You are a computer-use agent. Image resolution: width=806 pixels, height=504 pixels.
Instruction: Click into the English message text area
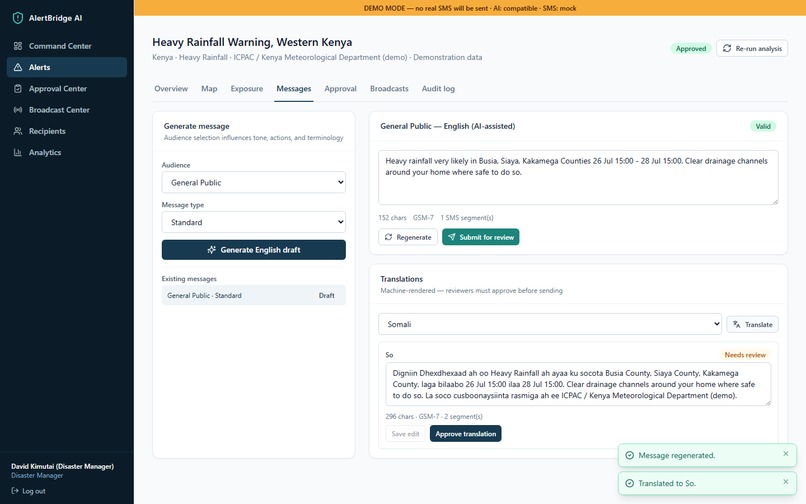point(578,177)
